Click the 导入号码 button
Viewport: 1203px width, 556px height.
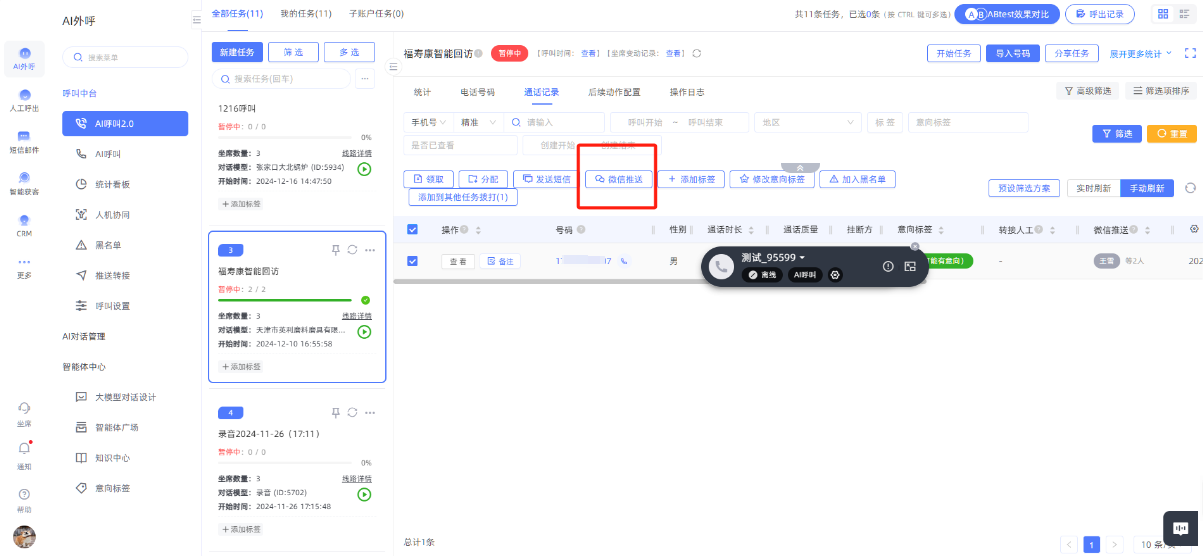pos(1012,53)
